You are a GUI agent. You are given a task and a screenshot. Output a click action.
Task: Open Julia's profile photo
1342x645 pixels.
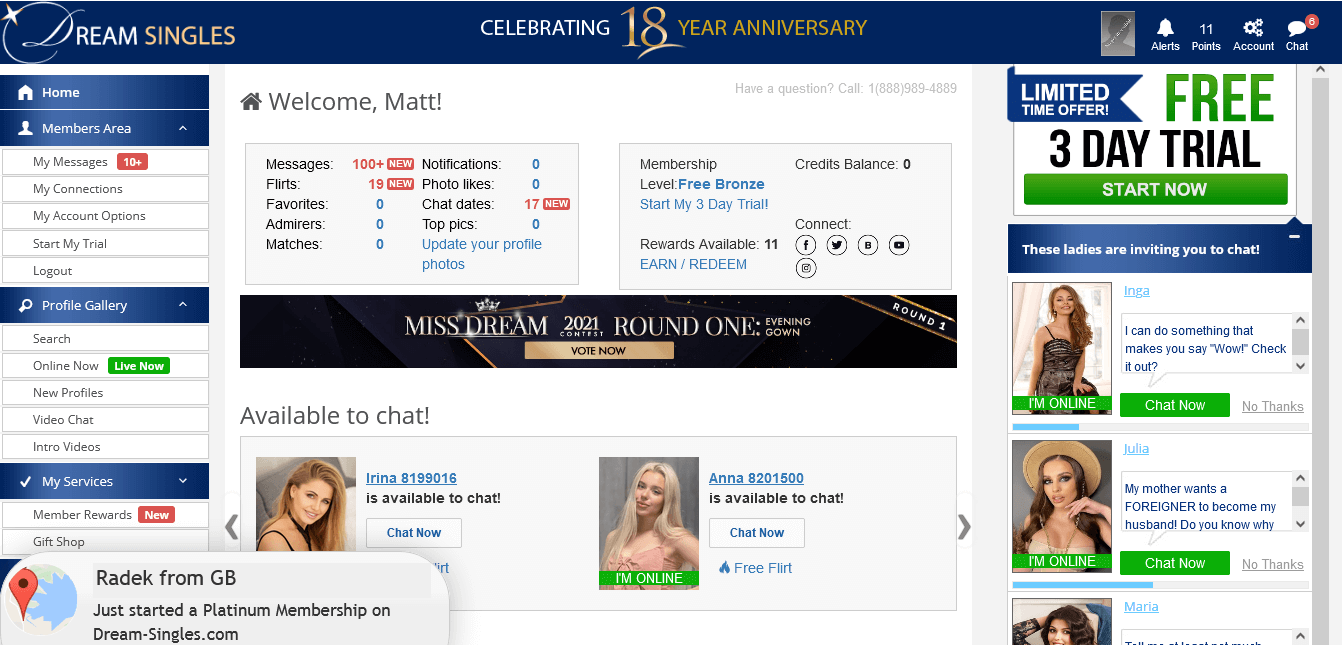[x=1062, y=506]
